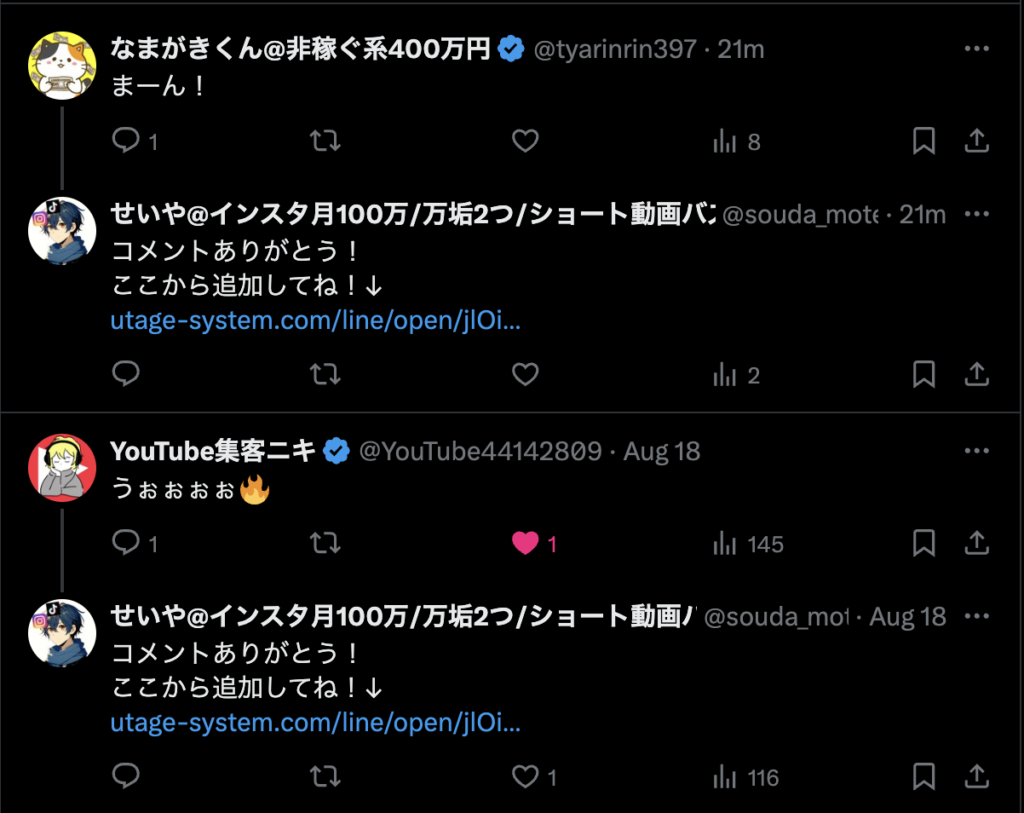Open more options on なまがきくん tweet
The height and width of the screenshot is (813, 1024).
[x=976, y=48]
